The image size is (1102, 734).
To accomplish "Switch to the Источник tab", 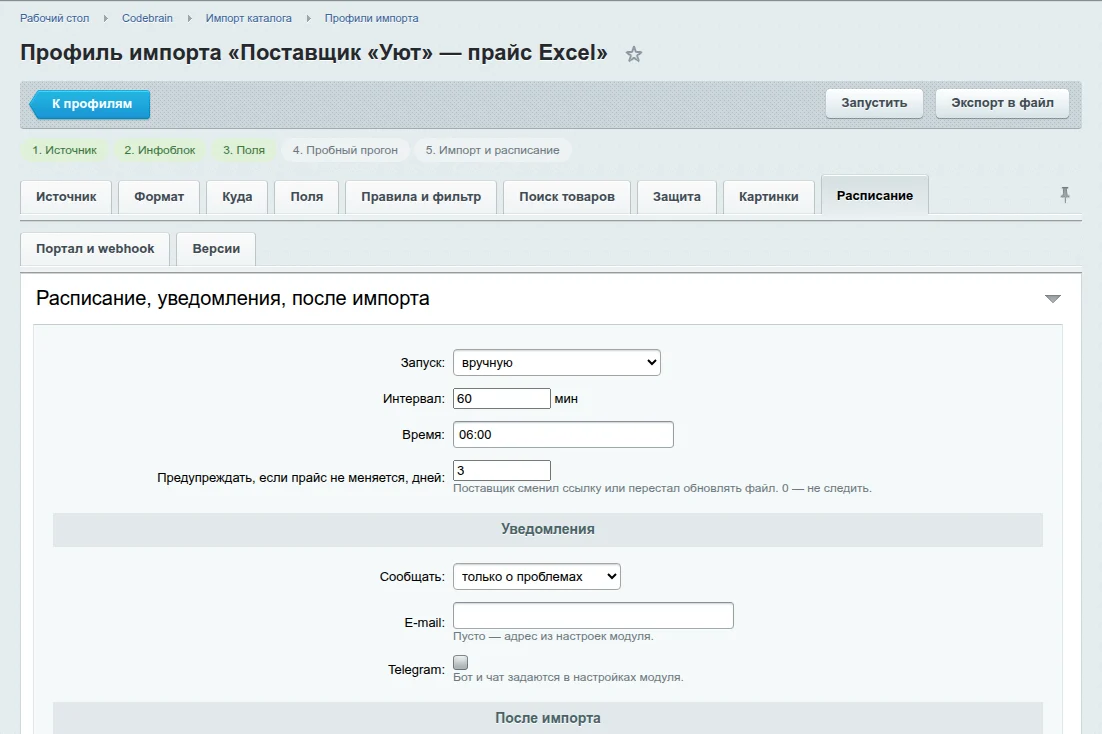I will pyautogui.click(x=66, y=197).
